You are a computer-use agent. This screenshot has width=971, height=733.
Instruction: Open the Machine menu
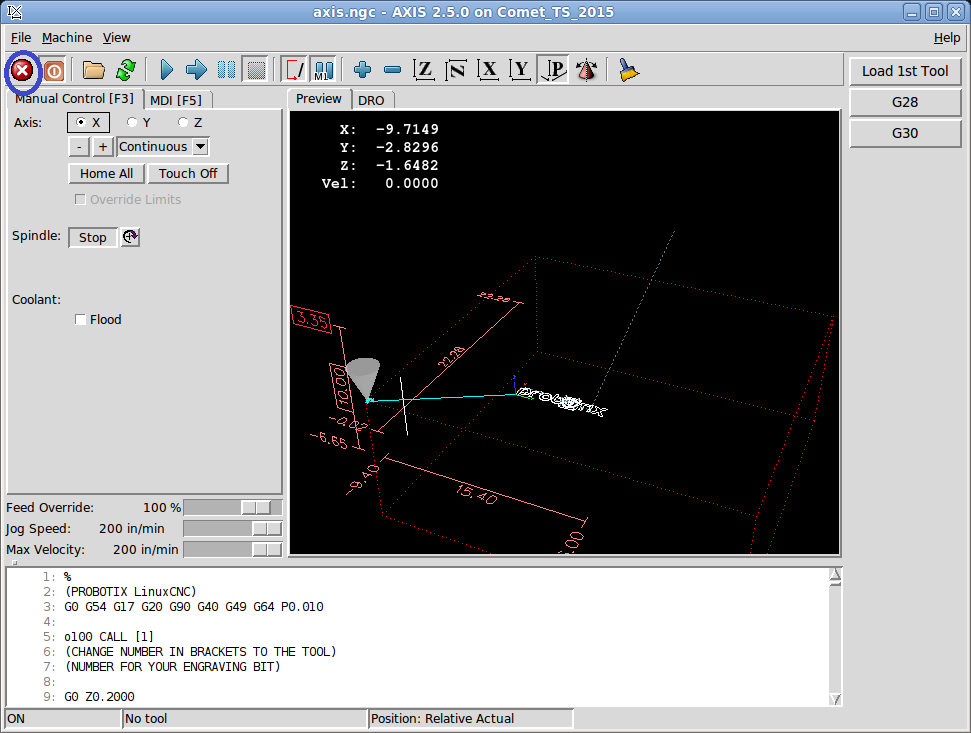pos(67,37)
